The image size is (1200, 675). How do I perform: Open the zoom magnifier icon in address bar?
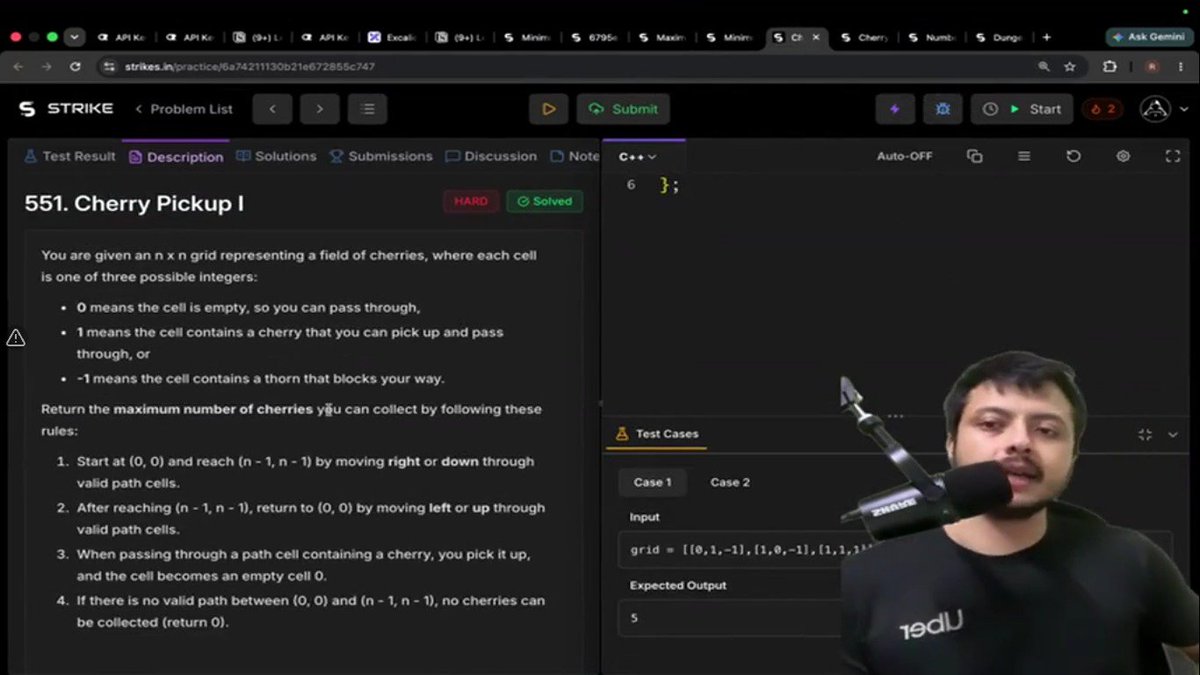[x=1044, y=66]
